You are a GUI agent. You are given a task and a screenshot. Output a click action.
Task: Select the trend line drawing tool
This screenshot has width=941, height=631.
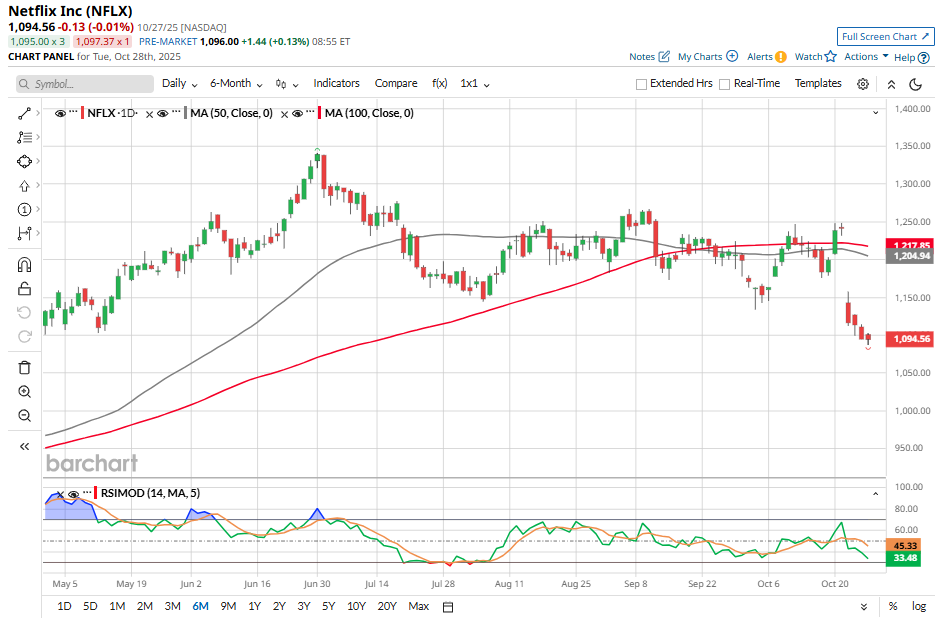click(x=25, y=113)
